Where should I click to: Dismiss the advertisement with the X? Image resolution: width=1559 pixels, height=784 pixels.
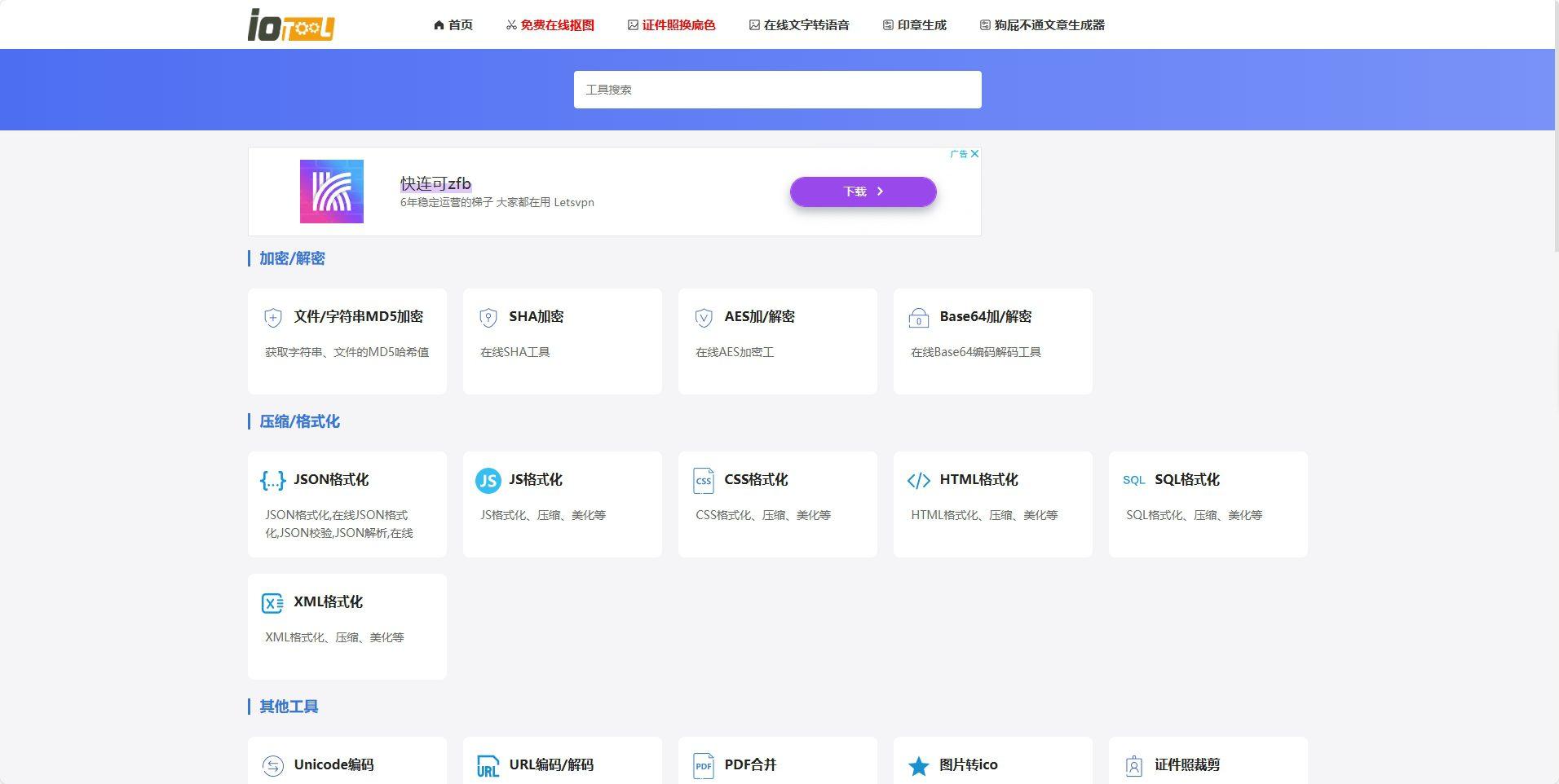pos(975,153)
